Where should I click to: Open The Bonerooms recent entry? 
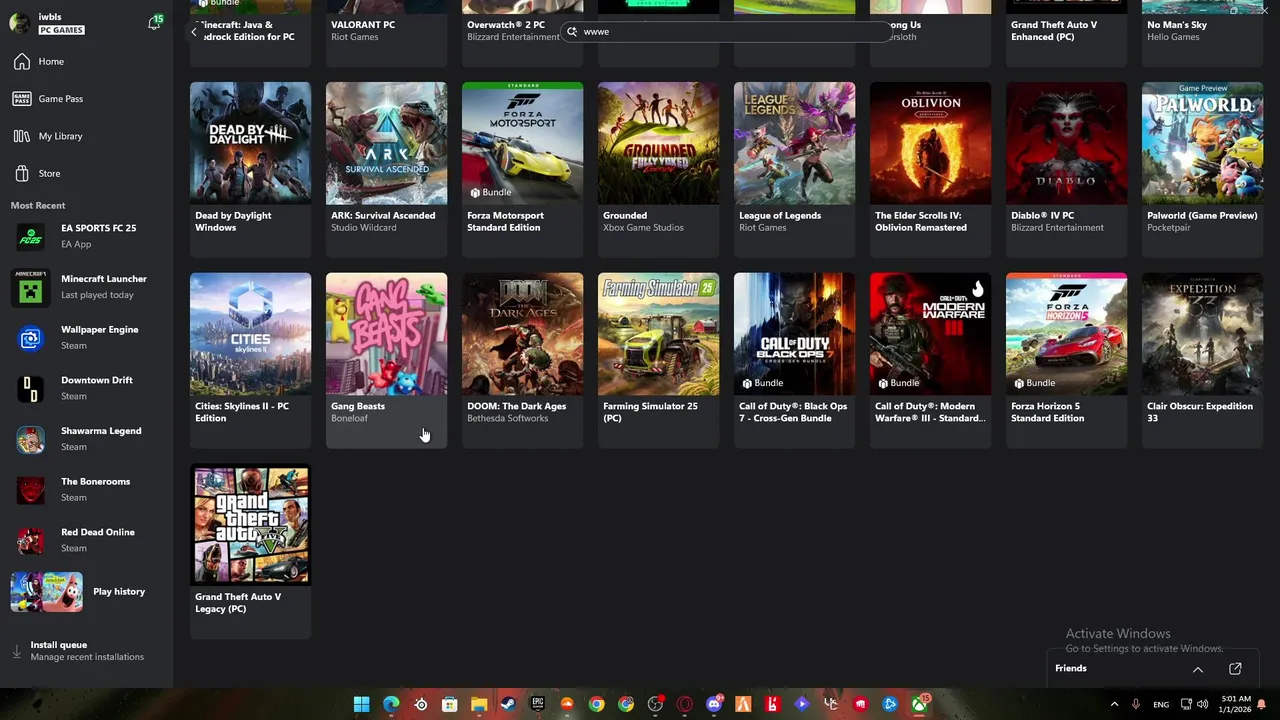(x=87, y=490)
